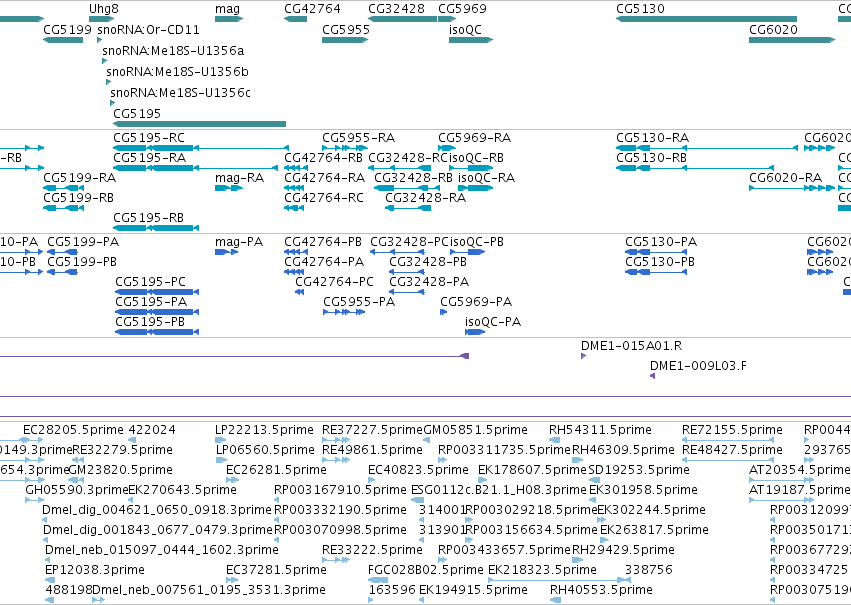Viewport: 851px width, 605px height.
Task: Click the CG5195-RC transcript
Action: 201,148
